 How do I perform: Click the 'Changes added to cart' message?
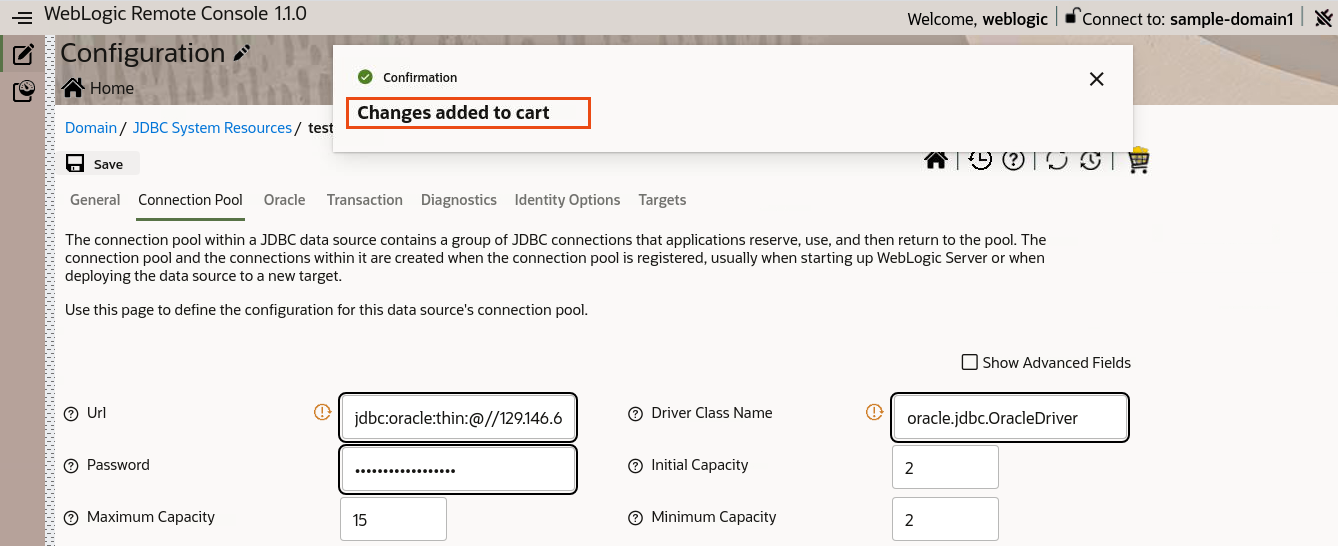click(x=453, y=113)
